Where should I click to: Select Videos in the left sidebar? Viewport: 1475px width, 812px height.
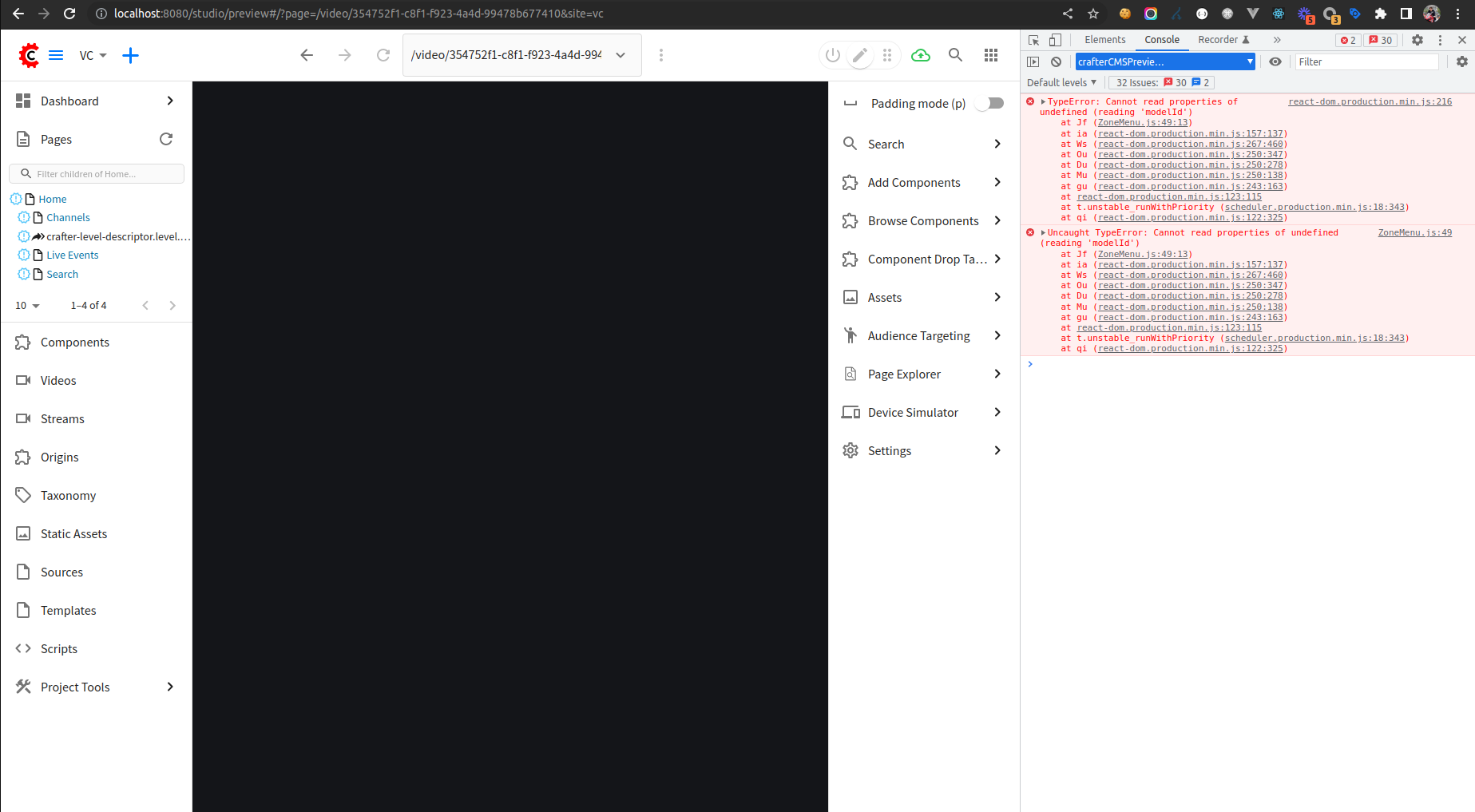click(57, 380)
